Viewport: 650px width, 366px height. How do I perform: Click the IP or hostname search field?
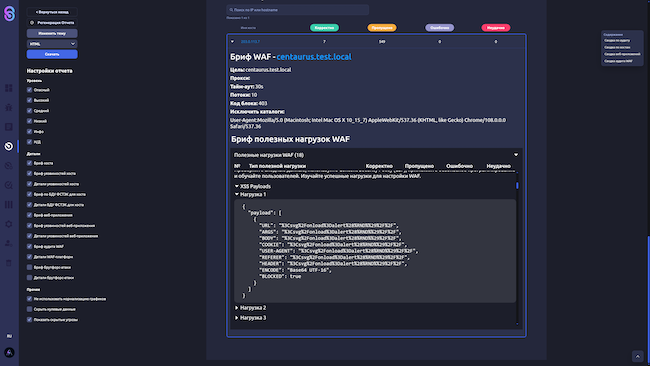pos(298,10)
